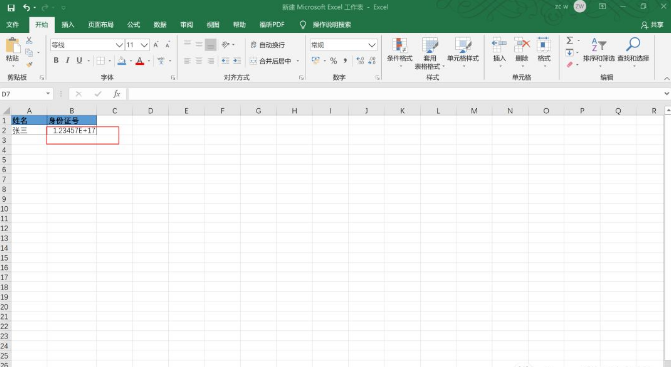Click the Format Painter brush icon
This screenshot has width=671, height=367.
tap(29, 64)
